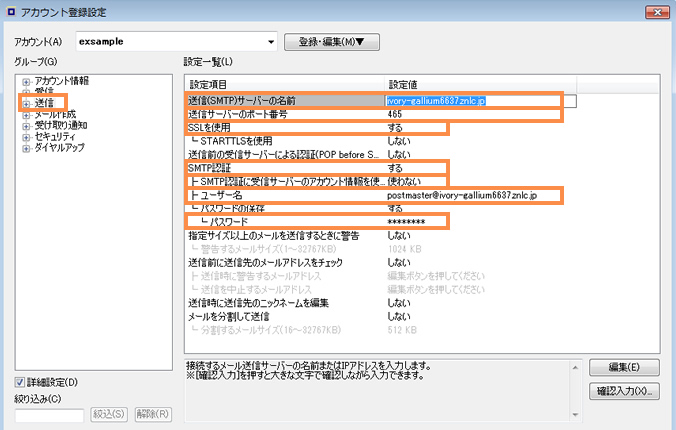Click the 解除(R) button
The image size is (676, 430).
click(153, 414)
